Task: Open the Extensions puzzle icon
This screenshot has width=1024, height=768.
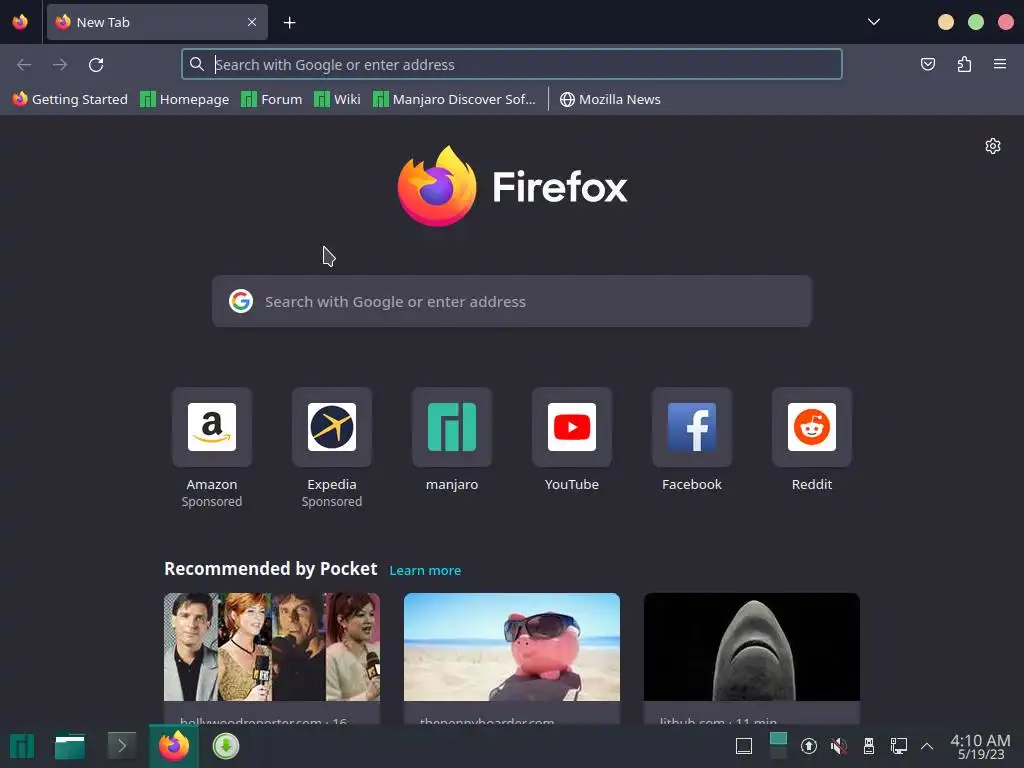Action: [964, 64]
